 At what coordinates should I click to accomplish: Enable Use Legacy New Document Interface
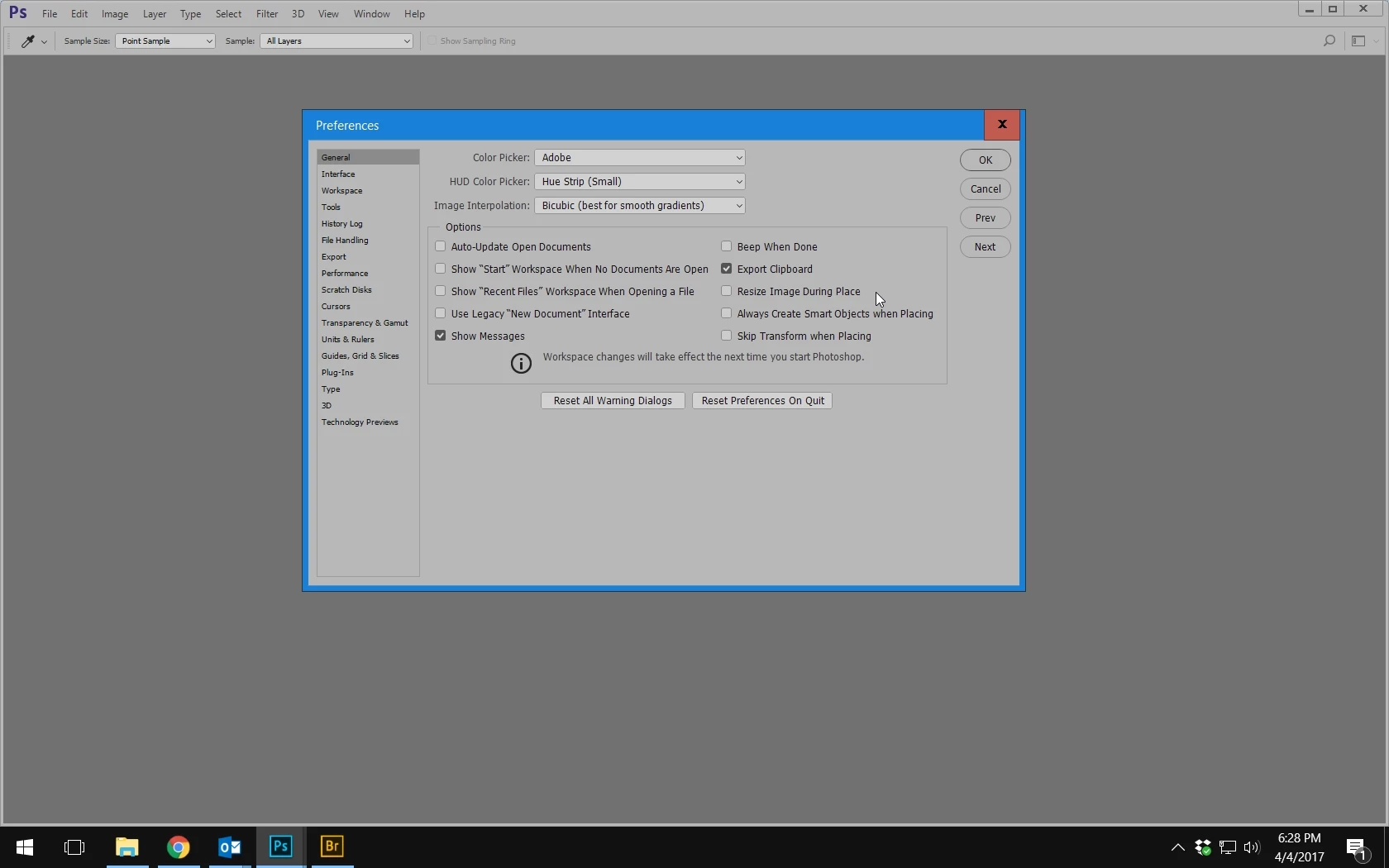tap(441, 313)
